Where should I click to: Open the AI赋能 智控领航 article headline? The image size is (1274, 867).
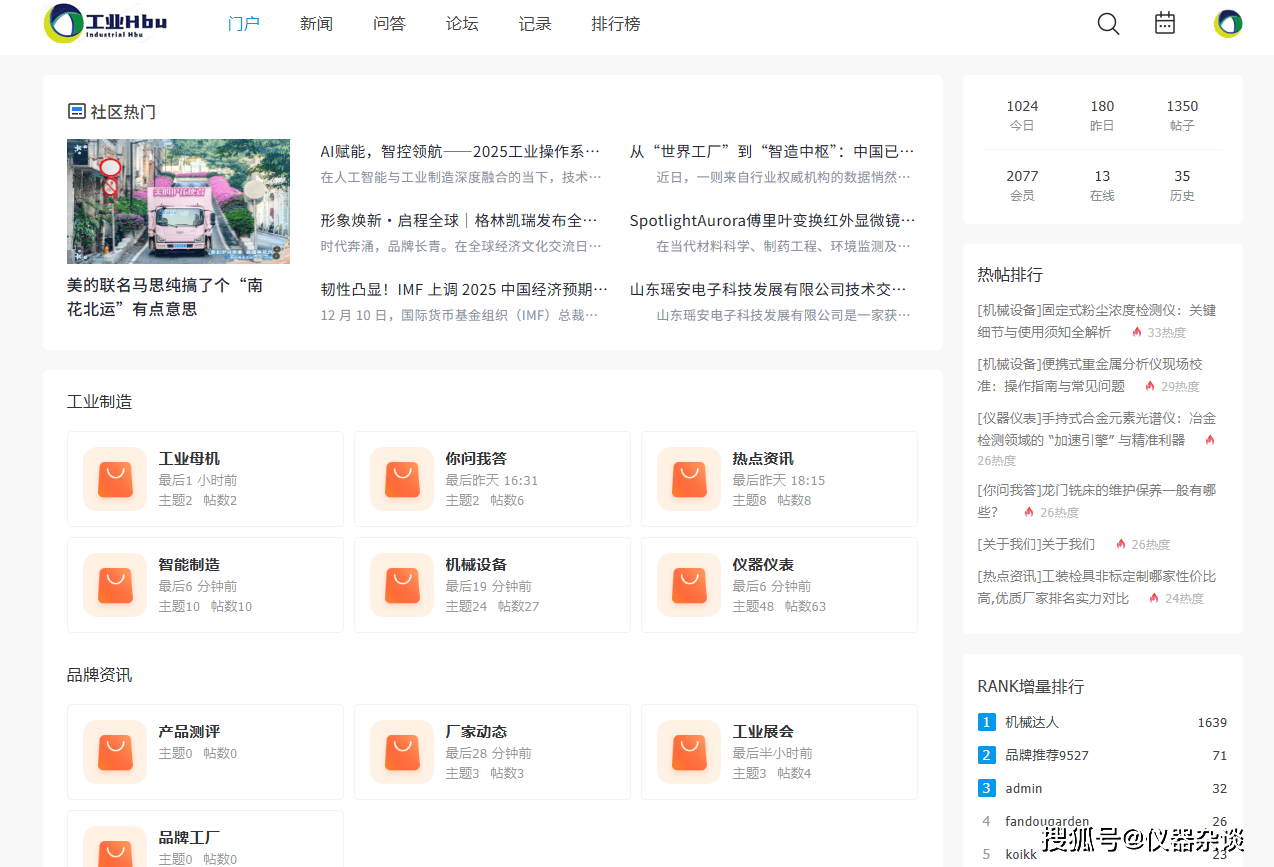(x=460, y=152)
